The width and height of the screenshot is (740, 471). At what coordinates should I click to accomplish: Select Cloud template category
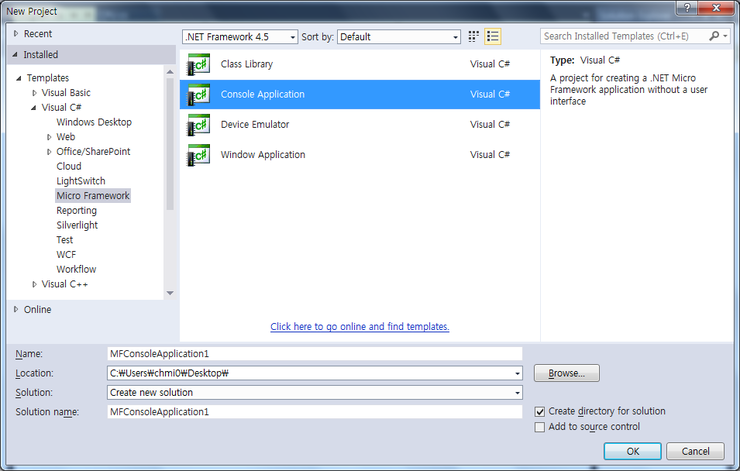69,166
